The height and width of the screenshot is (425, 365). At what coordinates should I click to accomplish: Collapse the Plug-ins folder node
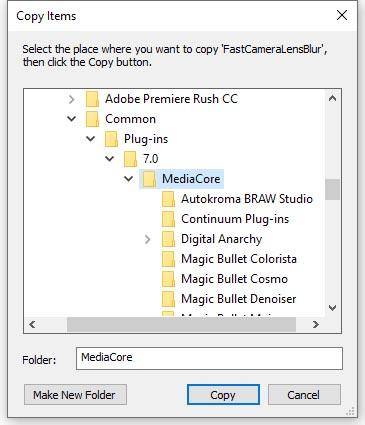(x=91, y=139)
